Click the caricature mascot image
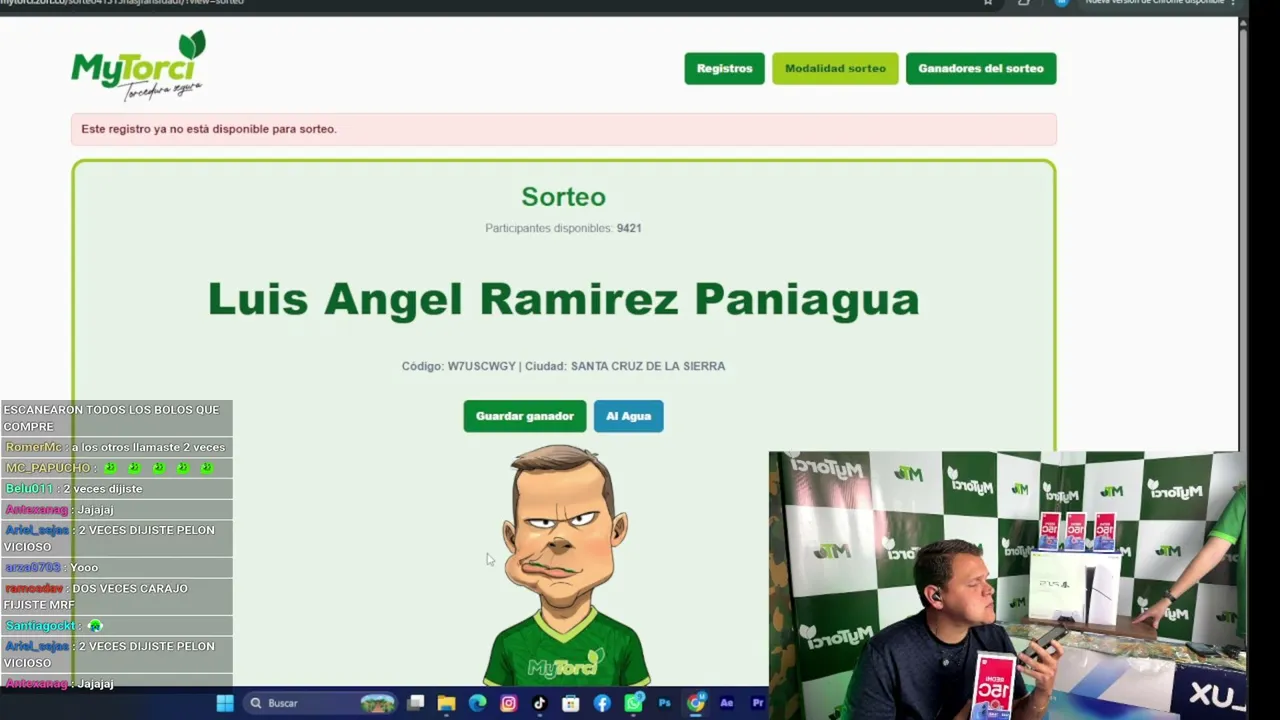 click(x=566, y=566)
